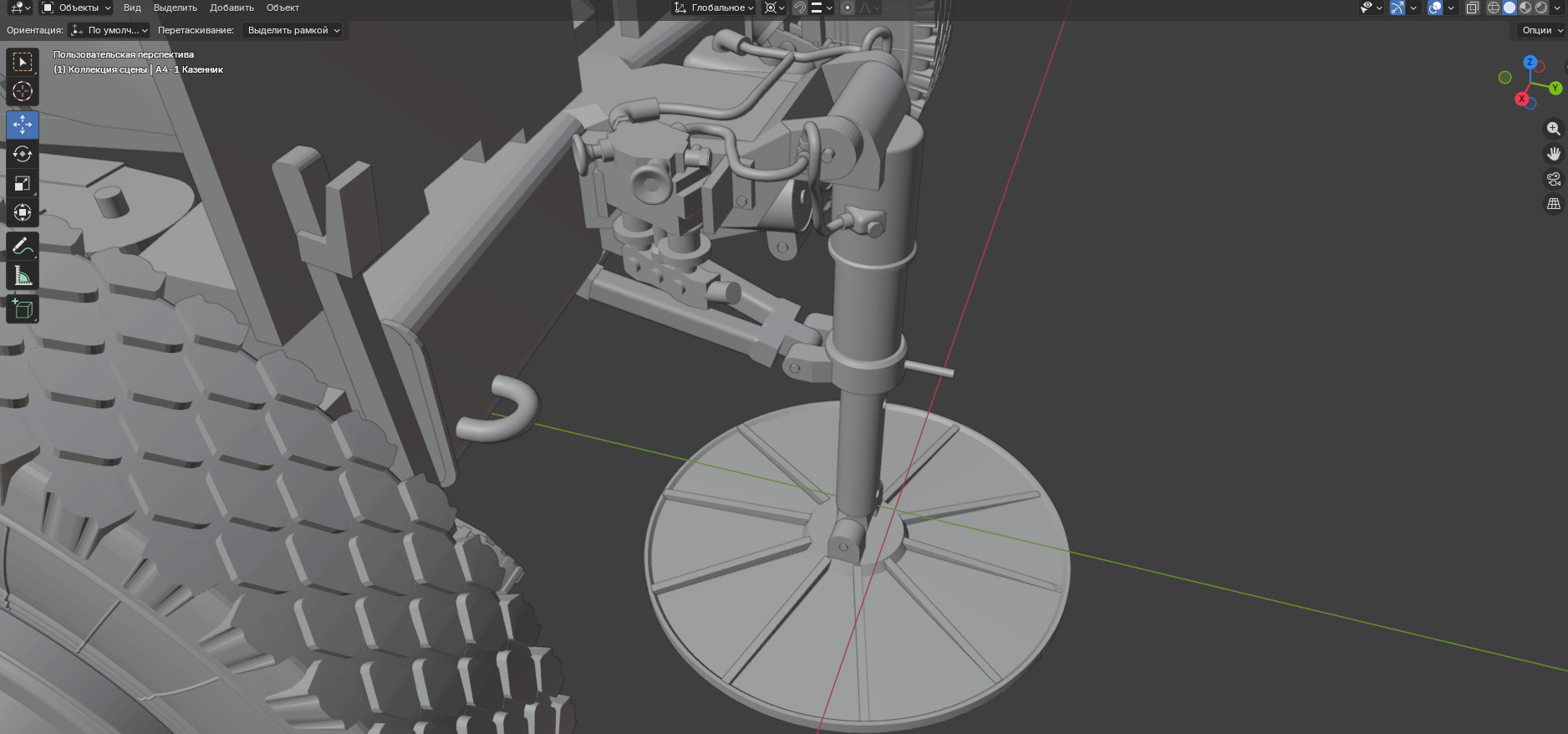Activate the Move tool

tap(23, 125)
